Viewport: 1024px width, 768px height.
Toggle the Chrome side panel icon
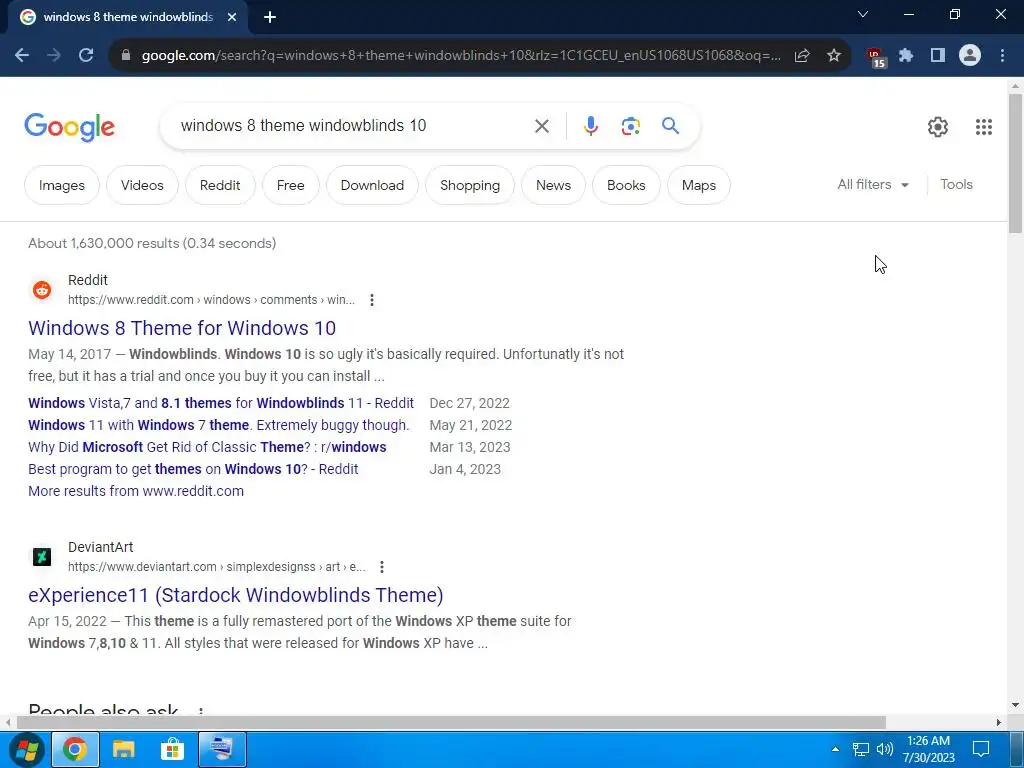pyautogui.click(x=938, y=56)
